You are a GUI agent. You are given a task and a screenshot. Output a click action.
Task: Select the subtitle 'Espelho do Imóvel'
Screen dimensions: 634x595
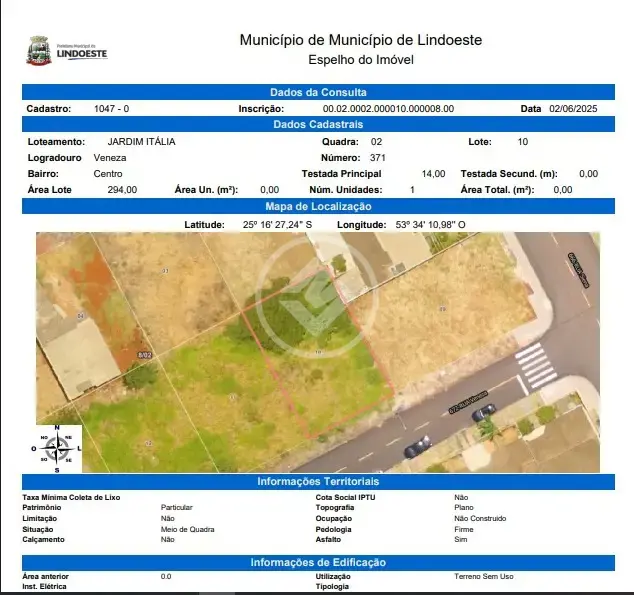(x=361, y=60)
